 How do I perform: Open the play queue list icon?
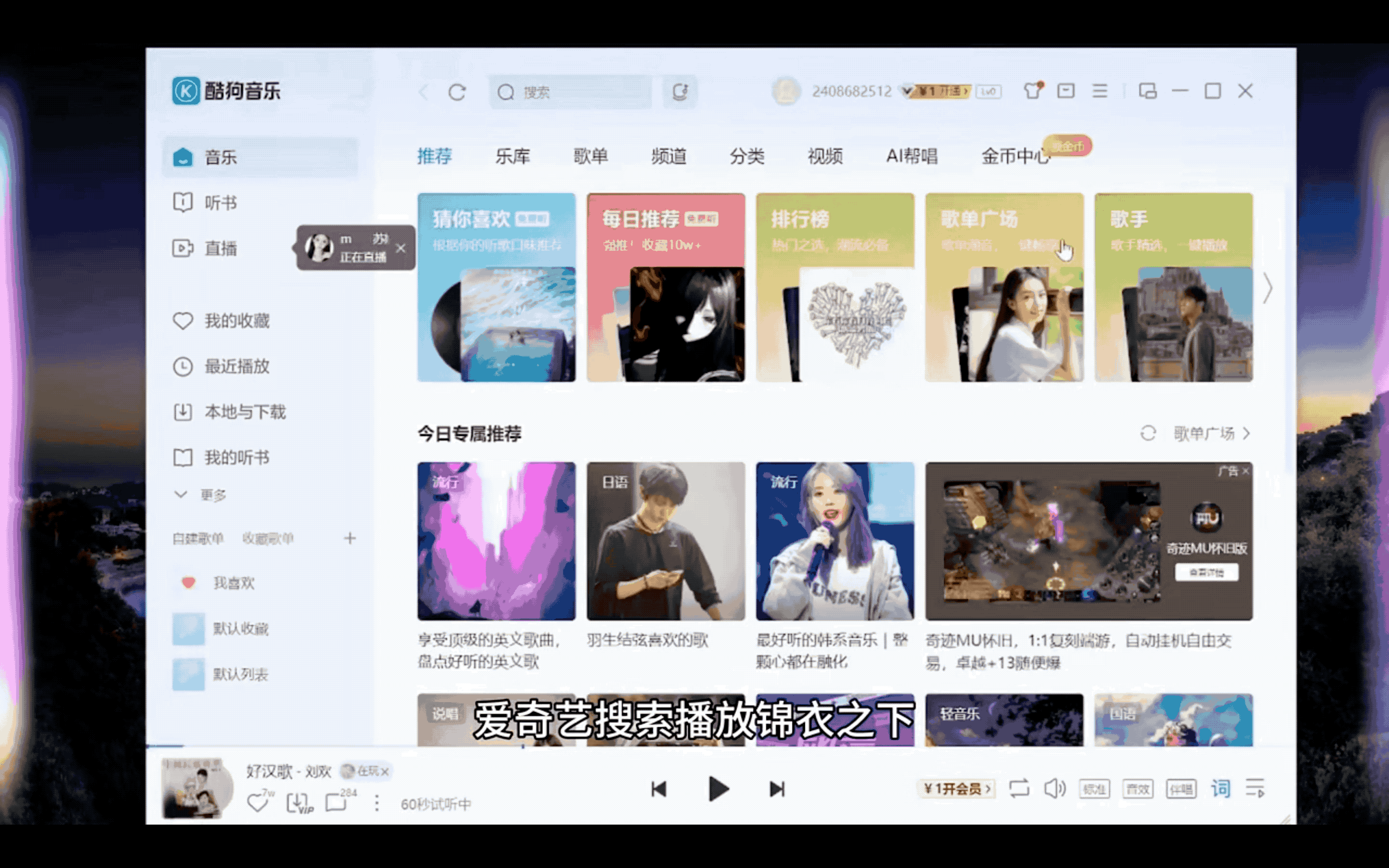point(1255,789)
